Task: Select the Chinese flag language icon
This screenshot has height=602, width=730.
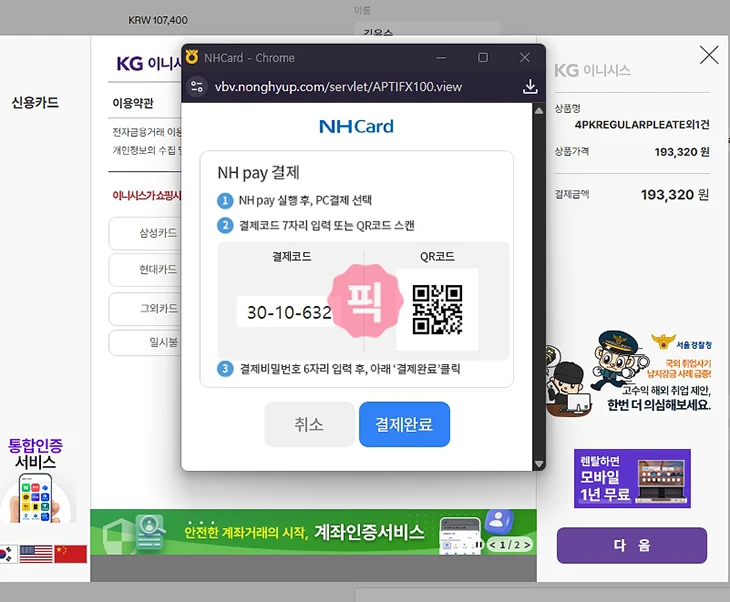Action: click(70, 554)
